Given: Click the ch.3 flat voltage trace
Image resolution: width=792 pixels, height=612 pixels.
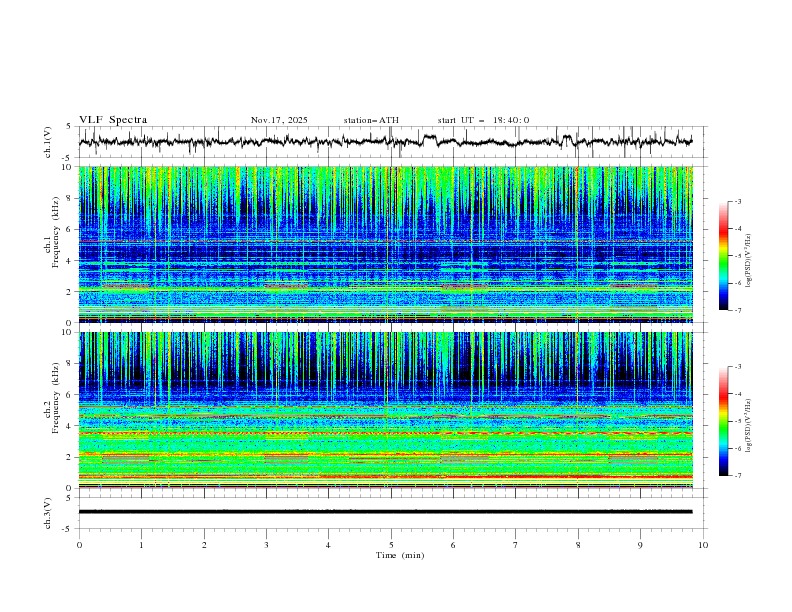Looking at the screenshot, I should (385, 512).
